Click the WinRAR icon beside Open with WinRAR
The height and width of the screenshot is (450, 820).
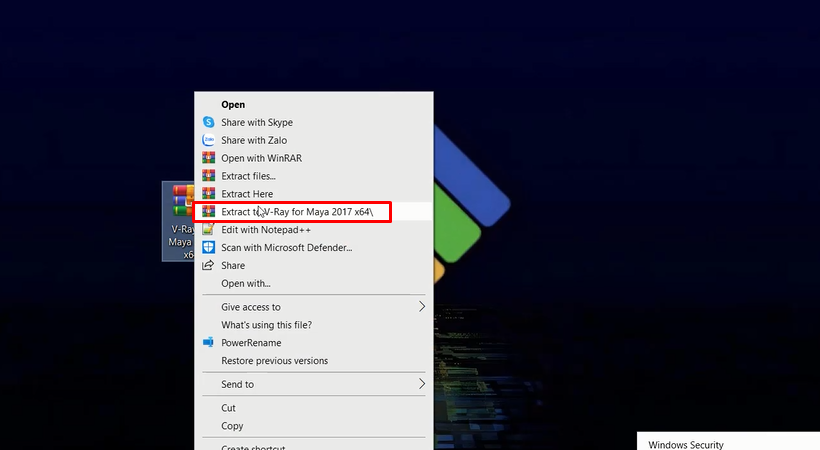pyautogui.click(x=209, y=158)
